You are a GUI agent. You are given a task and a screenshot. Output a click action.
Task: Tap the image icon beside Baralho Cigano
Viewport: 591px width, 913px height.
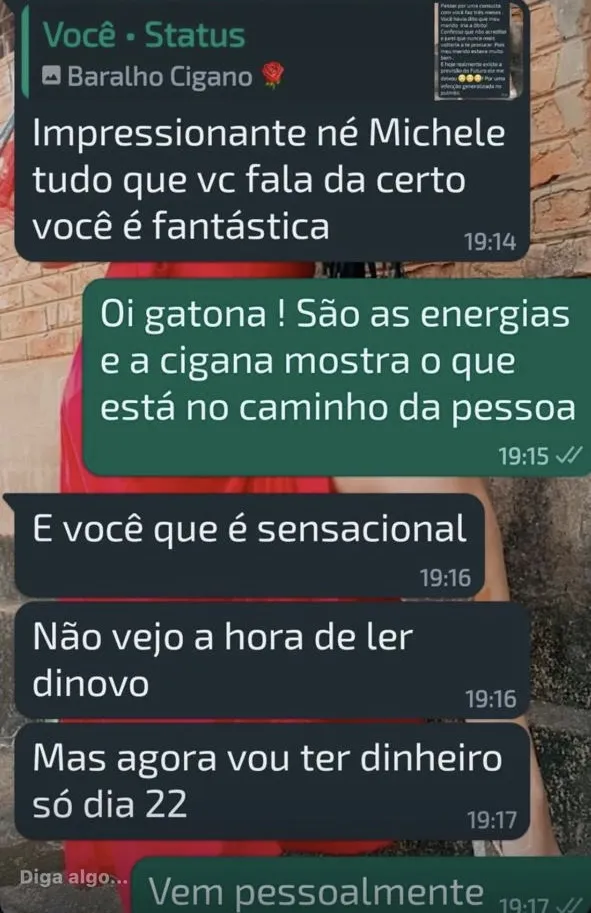51,75
